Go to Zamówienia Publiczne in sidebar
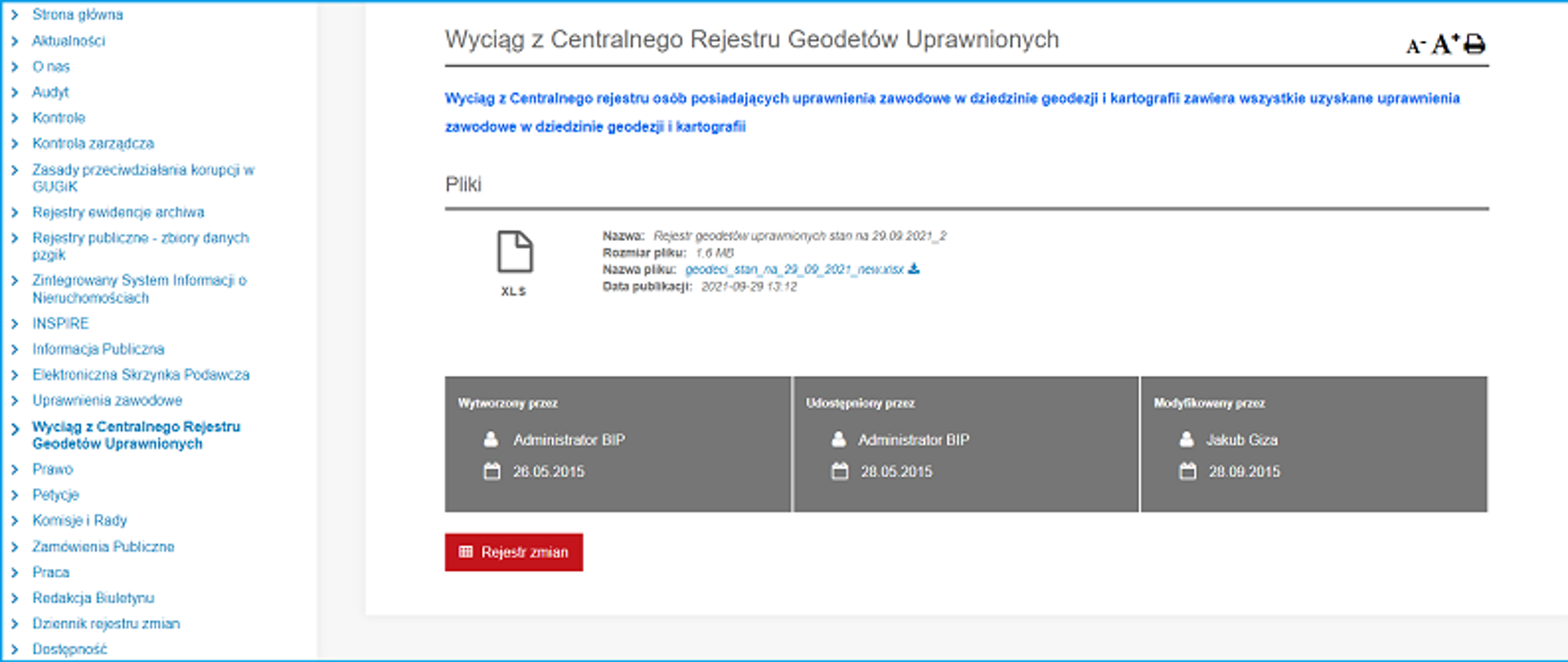The image size is (1568, 662). pos(103,547)
